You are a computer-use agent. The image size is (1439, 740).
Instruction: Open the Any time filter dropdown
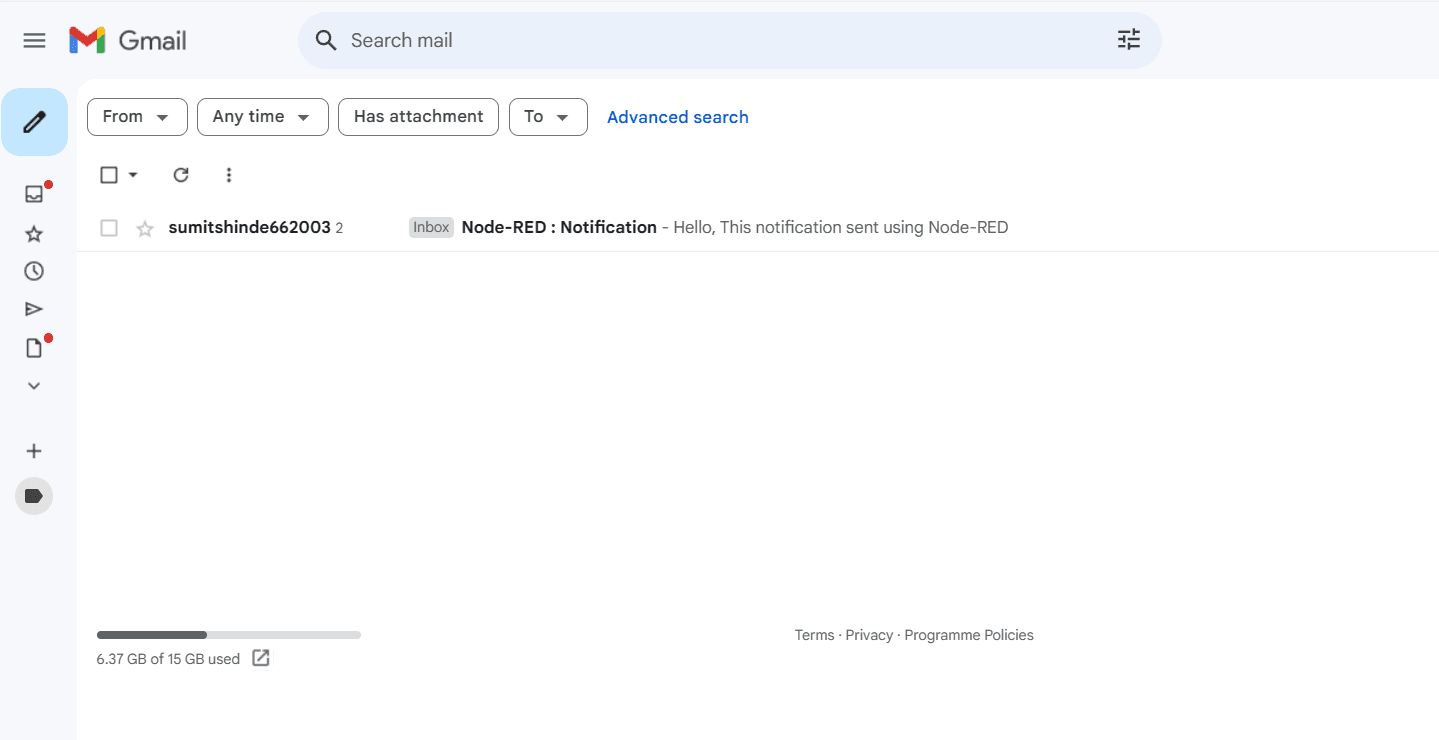[x=262, y=117]
